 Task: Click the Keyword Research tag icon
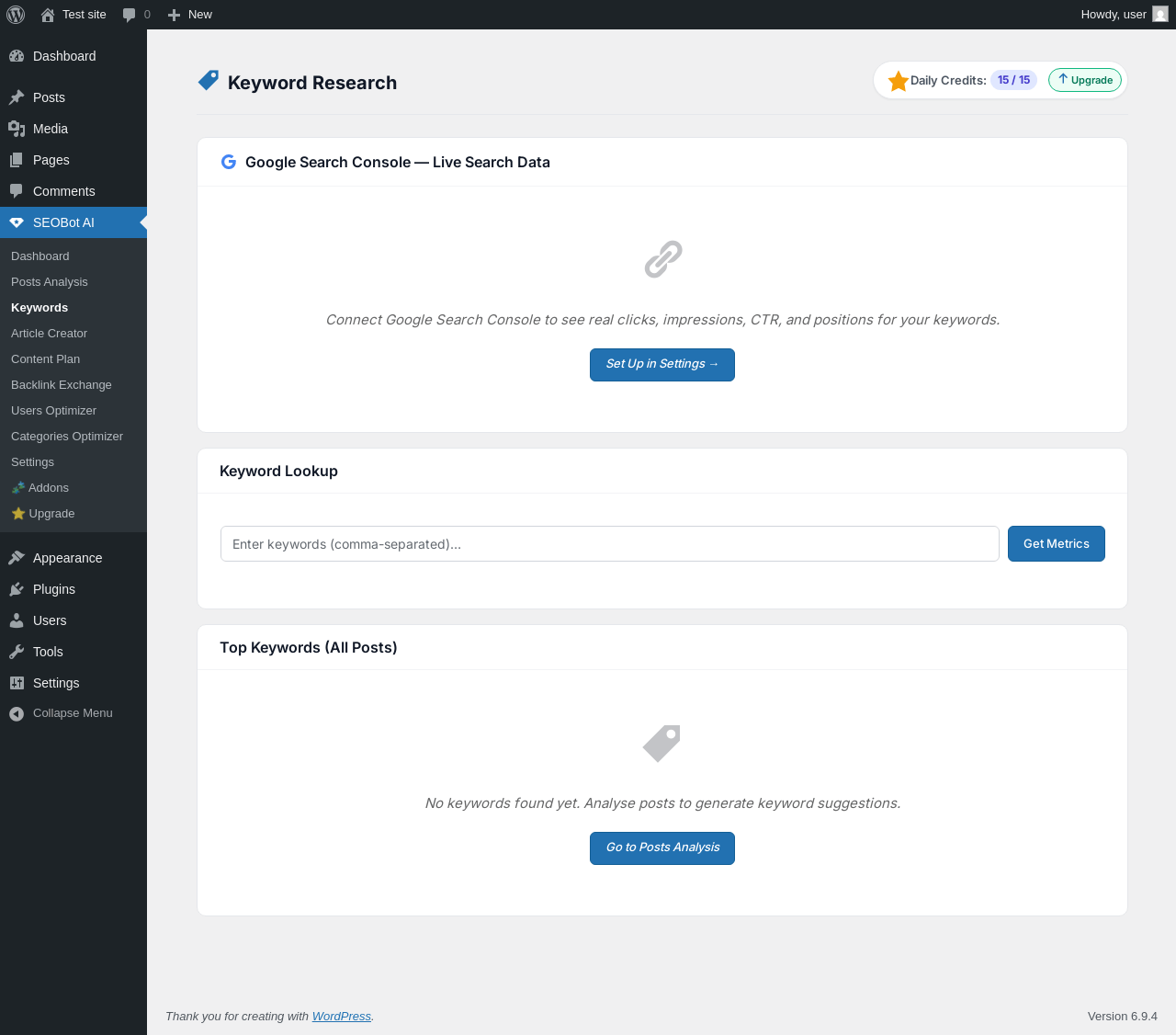click(x=209, y=81)
